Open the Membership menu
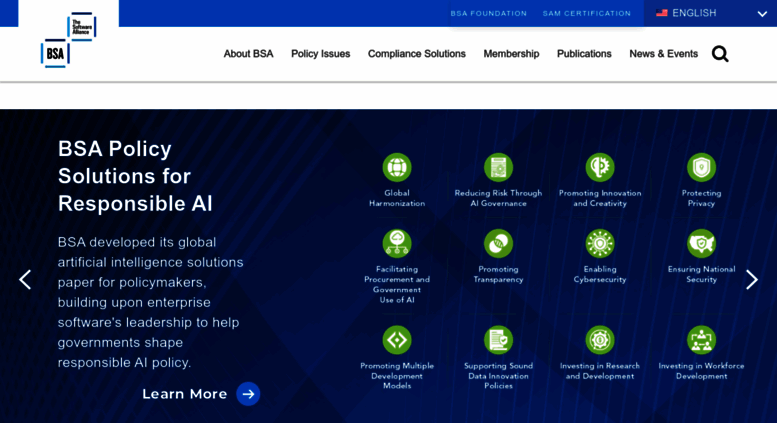 click(x=511, y=53)
